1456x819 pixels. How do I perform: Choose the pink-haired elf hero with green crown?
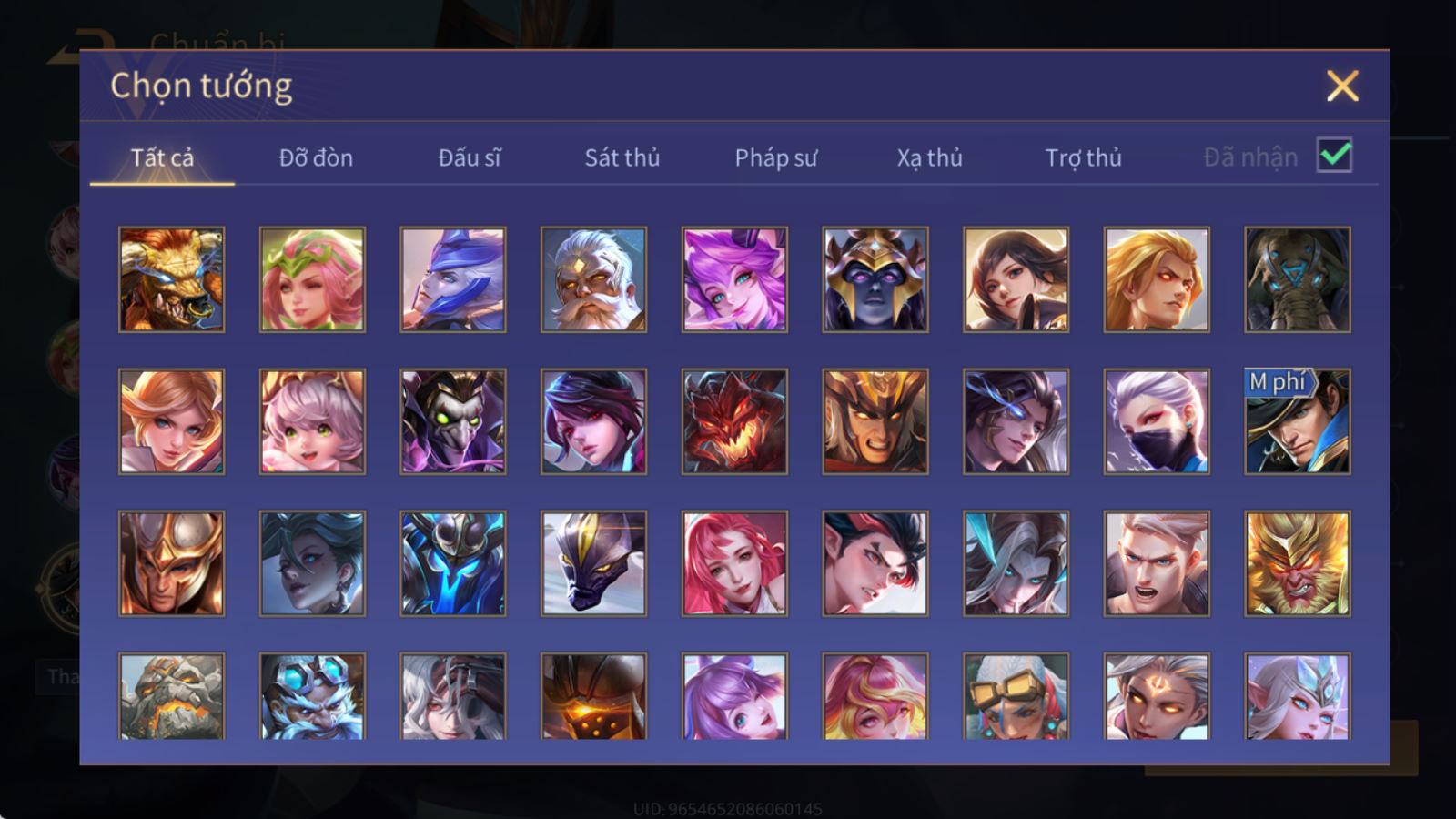coord(312,279)
